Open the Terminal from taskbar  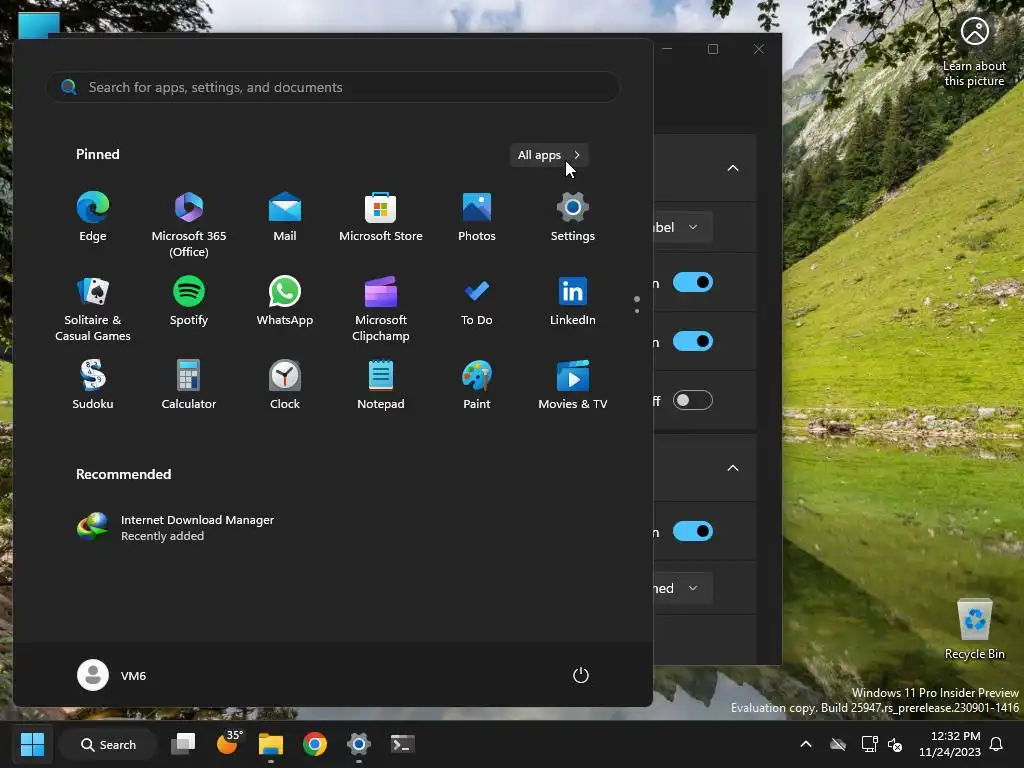click(x=402, y=744)
